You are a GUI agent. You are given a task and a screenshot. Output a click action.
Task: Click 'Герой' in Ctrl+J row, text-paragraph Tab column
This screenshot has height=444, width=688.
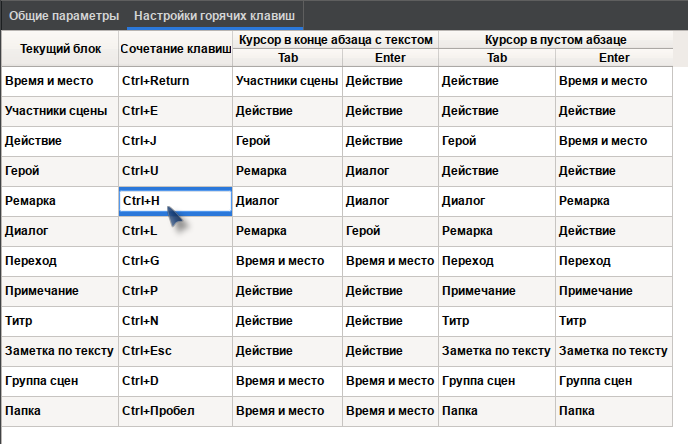[287, 141]
